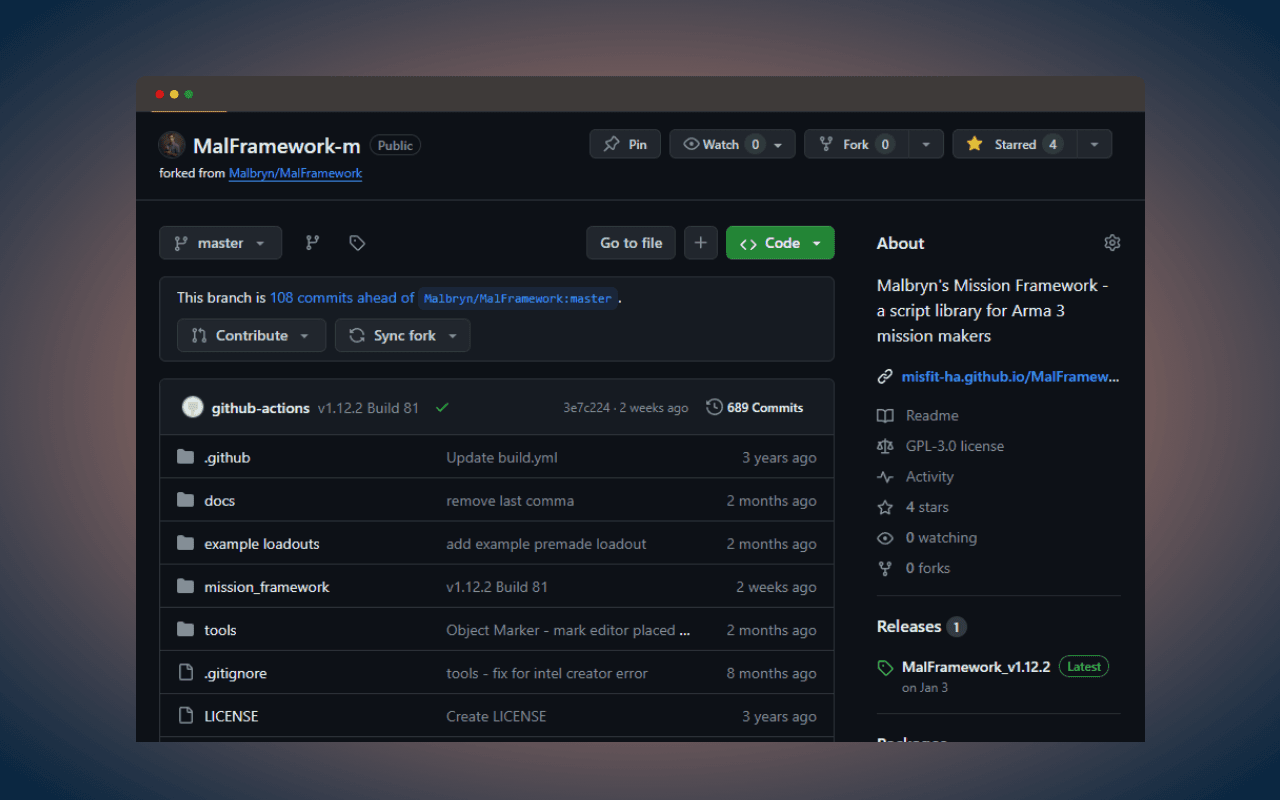The height and width of the screenshot is (800, 1280).
Task: Pin this repository
Action: [x=625, y=144]
